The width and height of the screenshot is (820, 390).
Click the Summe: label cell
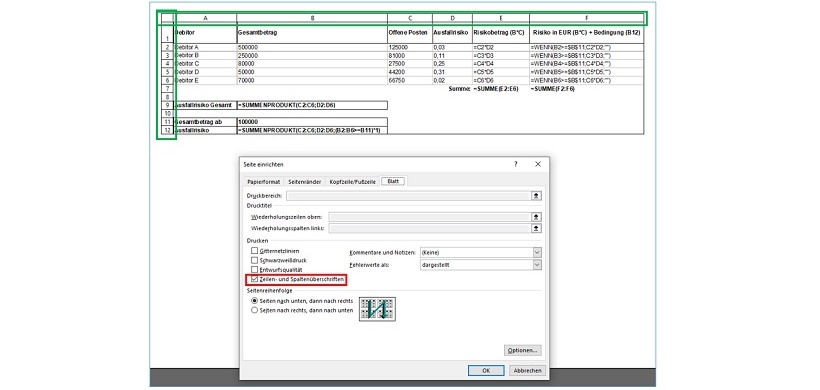[x=452, y=89]
